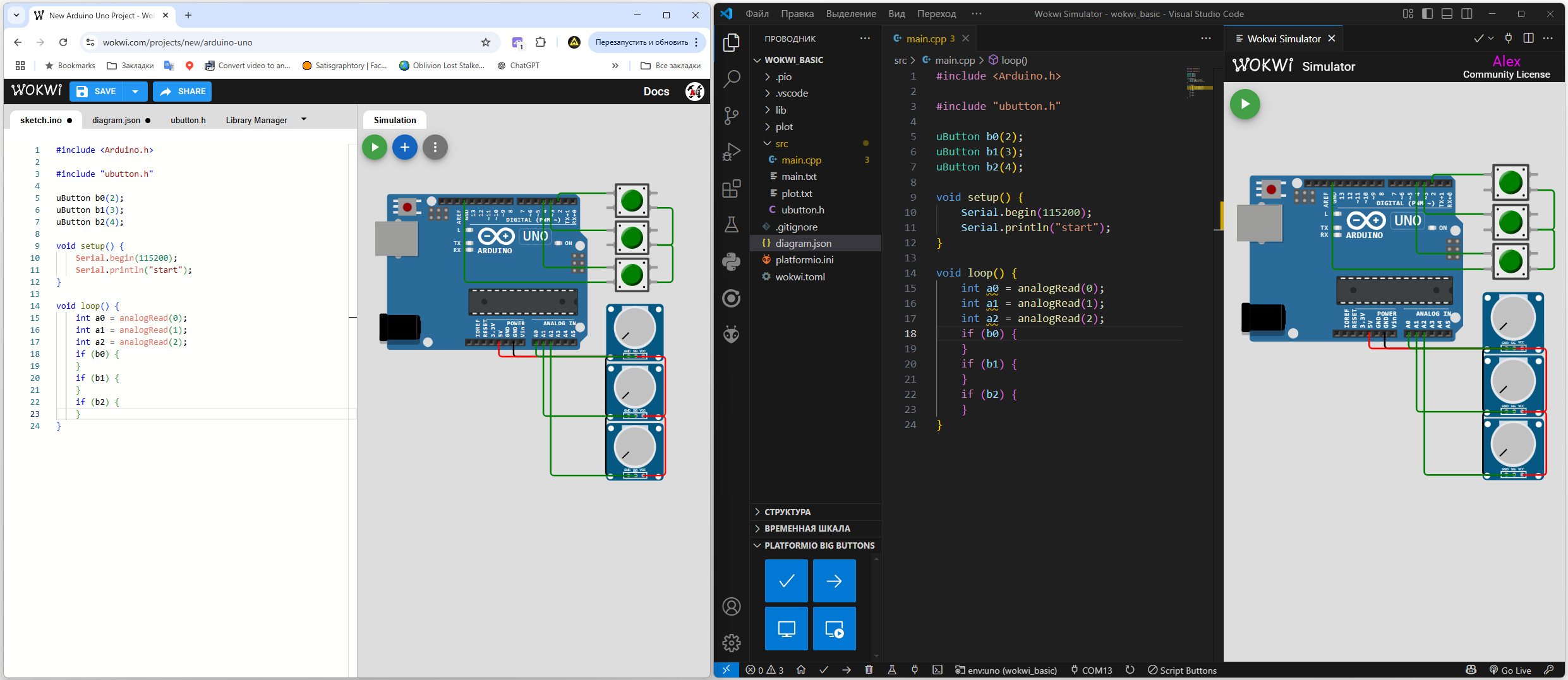Open the SAVE button dropdown arrow in Wokwi

(x=135, y=92)
